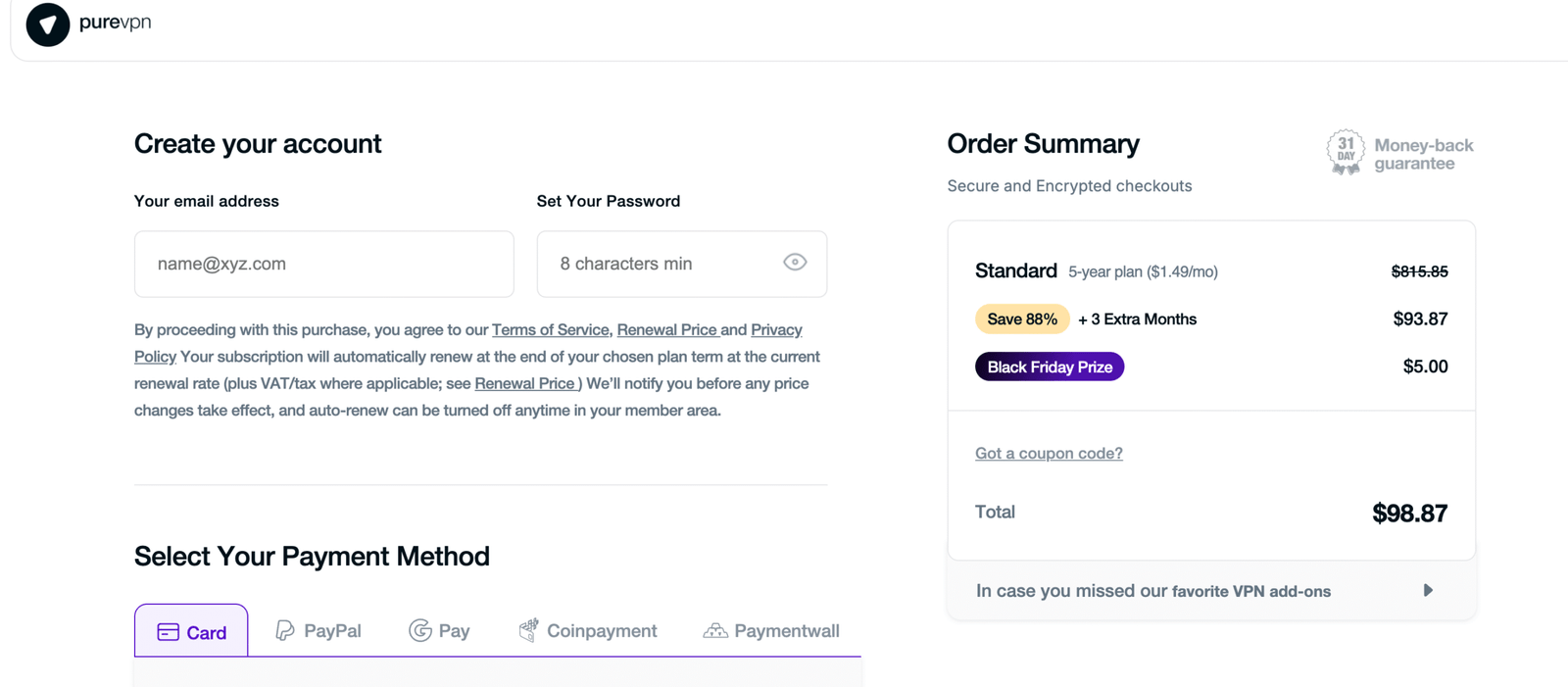This screenshot has width=1568, height=687.
Task: Click into the Set Your Password field
Action: tap(661, 264)
